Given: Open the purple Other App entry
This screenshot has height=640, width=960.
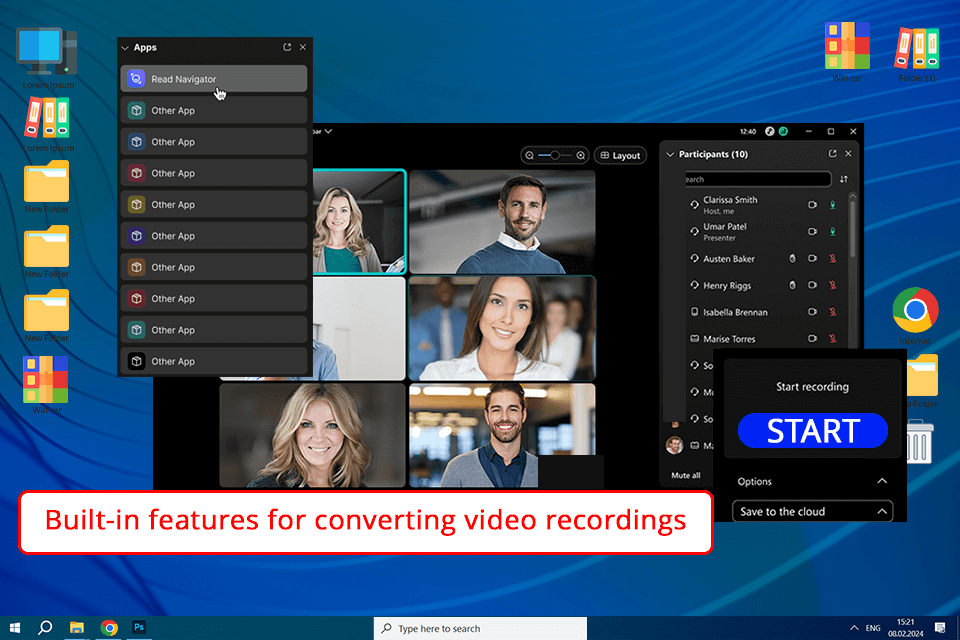Looking at the screenshot, I should [x=214, y=236].
